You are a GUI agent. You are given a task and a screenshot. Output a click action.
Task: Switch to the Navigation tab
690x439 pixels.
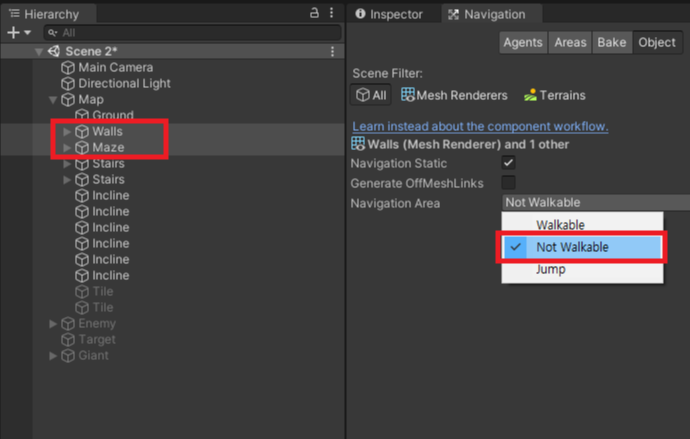pyautogui.click(x=491, y=14)
